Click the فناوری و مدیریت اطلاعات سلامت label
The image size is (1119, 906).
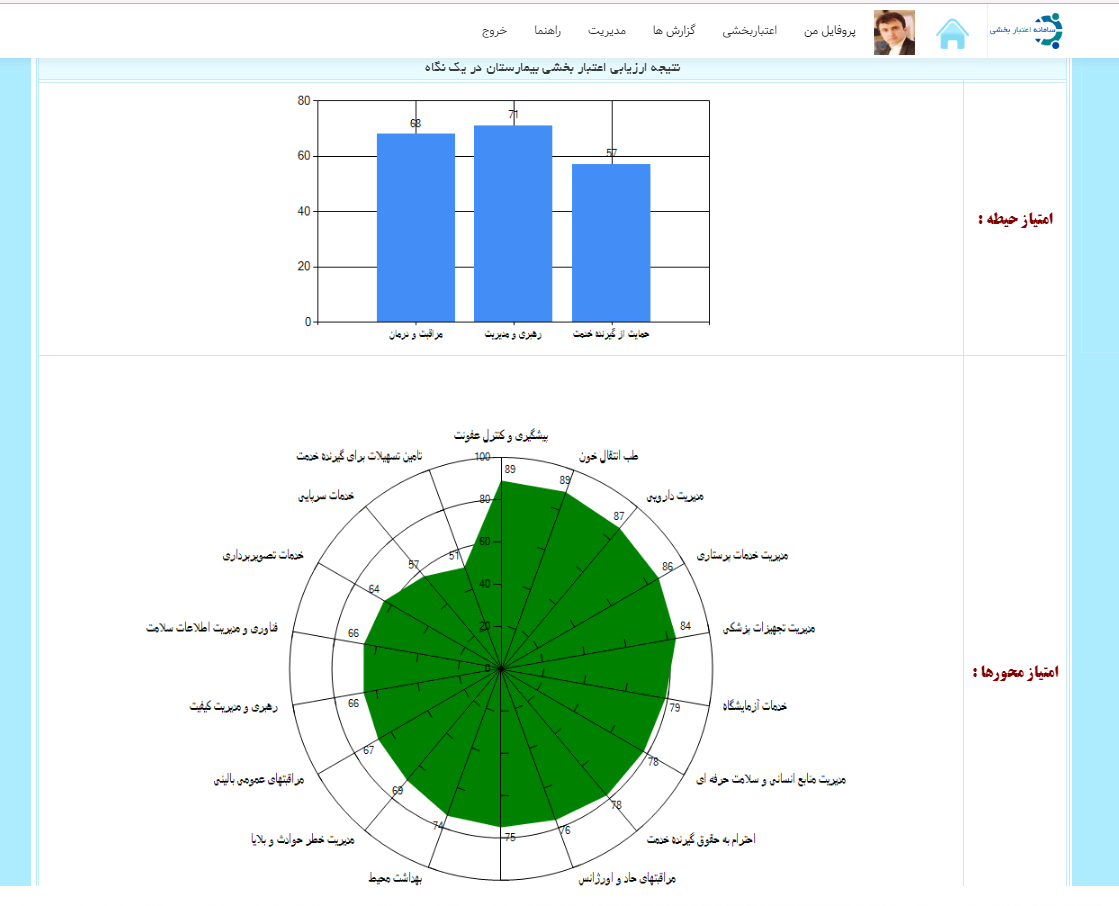(x=212, y=628)
